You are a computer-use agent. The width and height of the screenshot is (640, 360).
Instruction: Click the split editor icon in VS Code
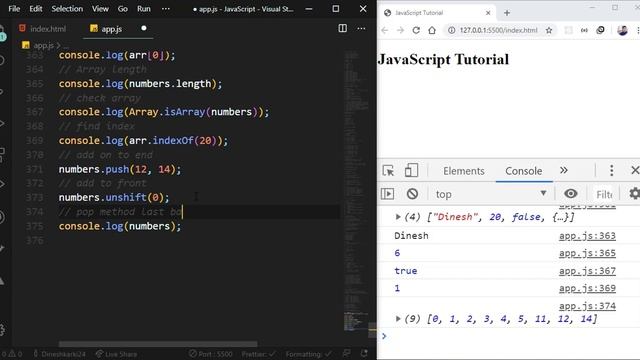[x=342, y=28]
